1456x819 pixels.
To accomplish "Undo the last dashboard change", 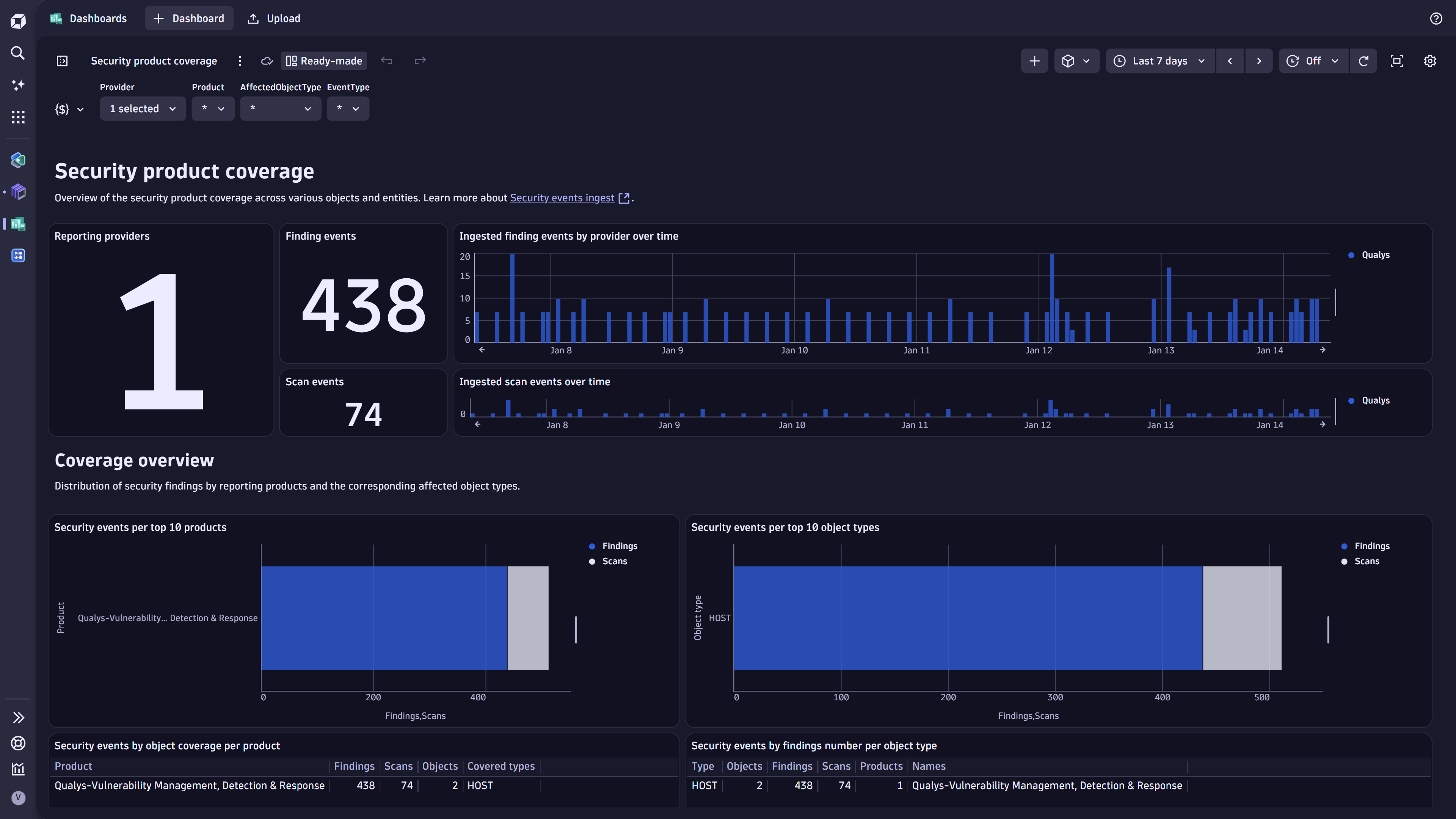I will coord(387,61).
